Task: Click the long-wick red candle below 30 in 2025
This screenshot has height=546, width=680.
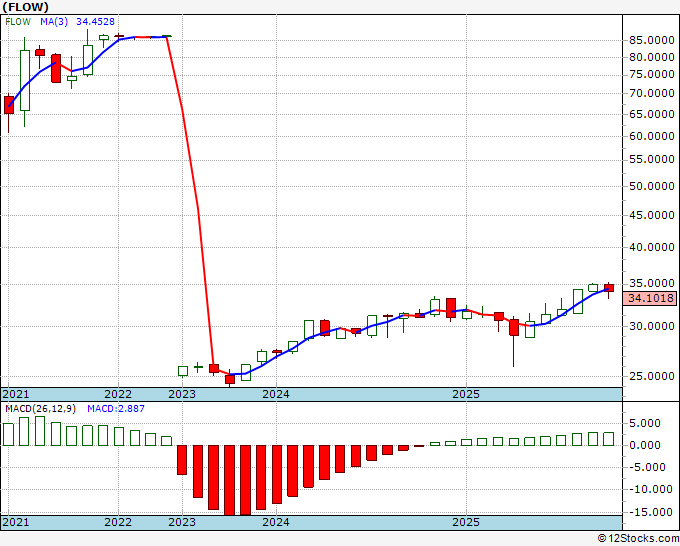Action: pyautogui.click(x=514, y=327)
